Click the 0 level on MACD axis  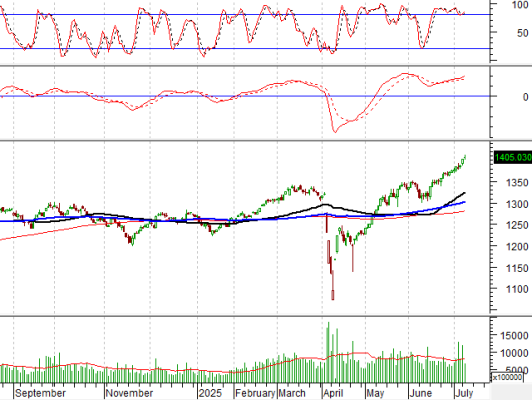[525, 97]
